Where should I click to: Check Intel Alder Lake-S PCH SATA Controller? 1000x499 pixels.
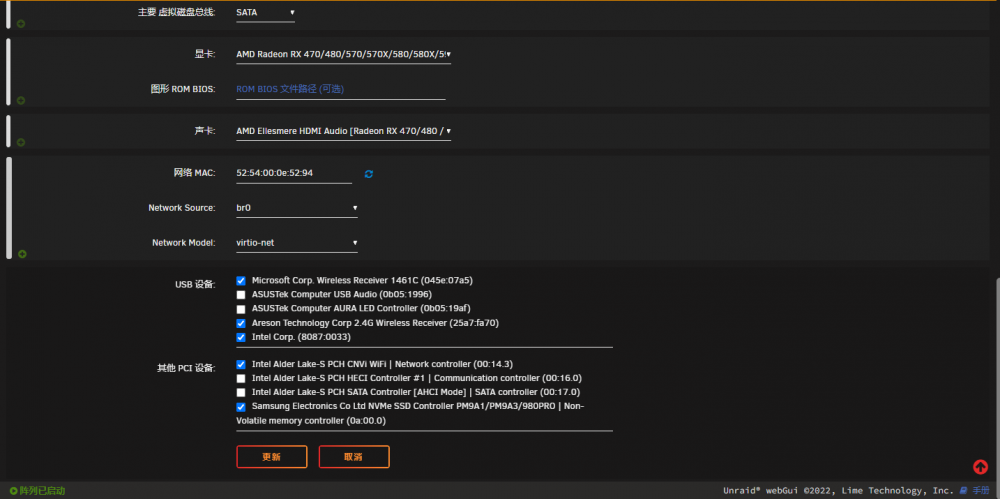click(241, 392)
